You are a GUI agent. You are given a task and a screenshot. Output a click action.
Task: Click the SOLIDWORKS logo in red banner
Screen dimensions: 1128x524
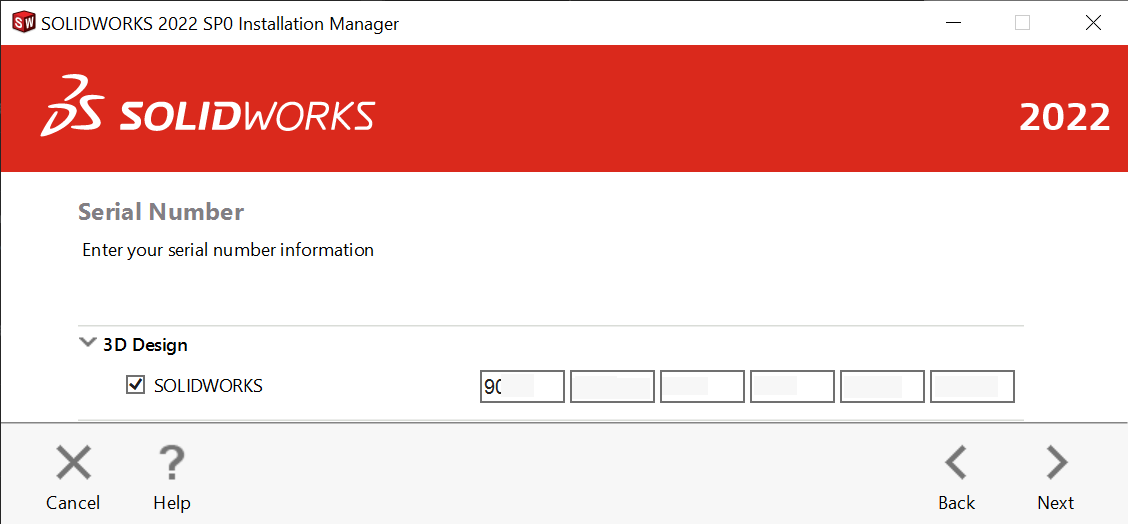207,106
